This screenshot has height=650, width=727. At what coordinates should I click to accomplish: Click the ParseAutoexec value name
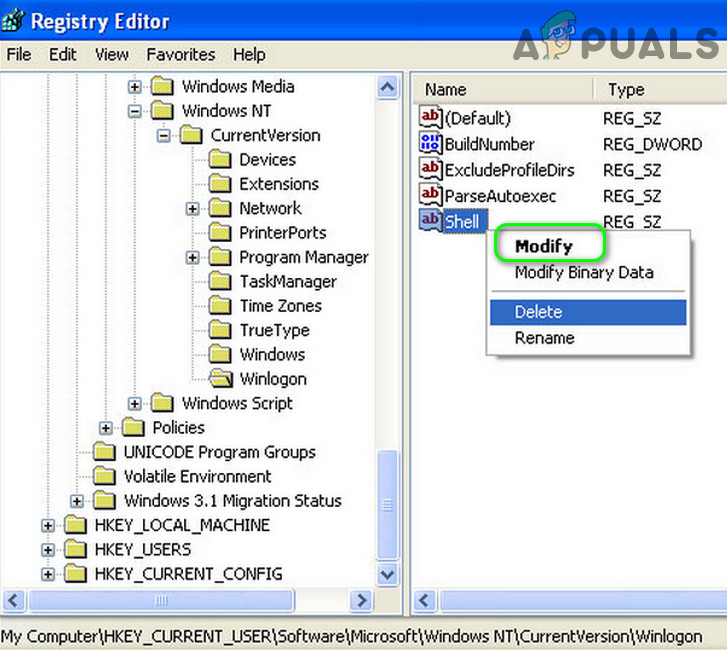coord(500,196)
